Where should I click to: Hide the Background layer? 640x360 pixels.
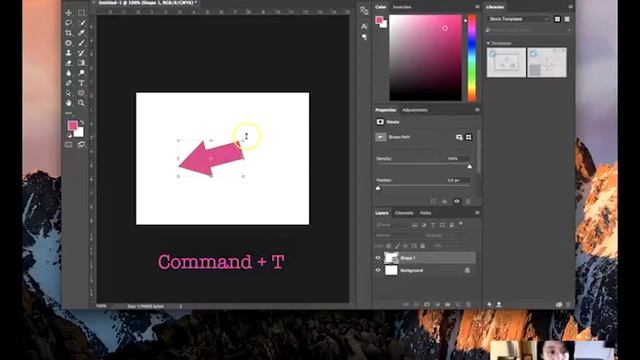tap(378, 270)
